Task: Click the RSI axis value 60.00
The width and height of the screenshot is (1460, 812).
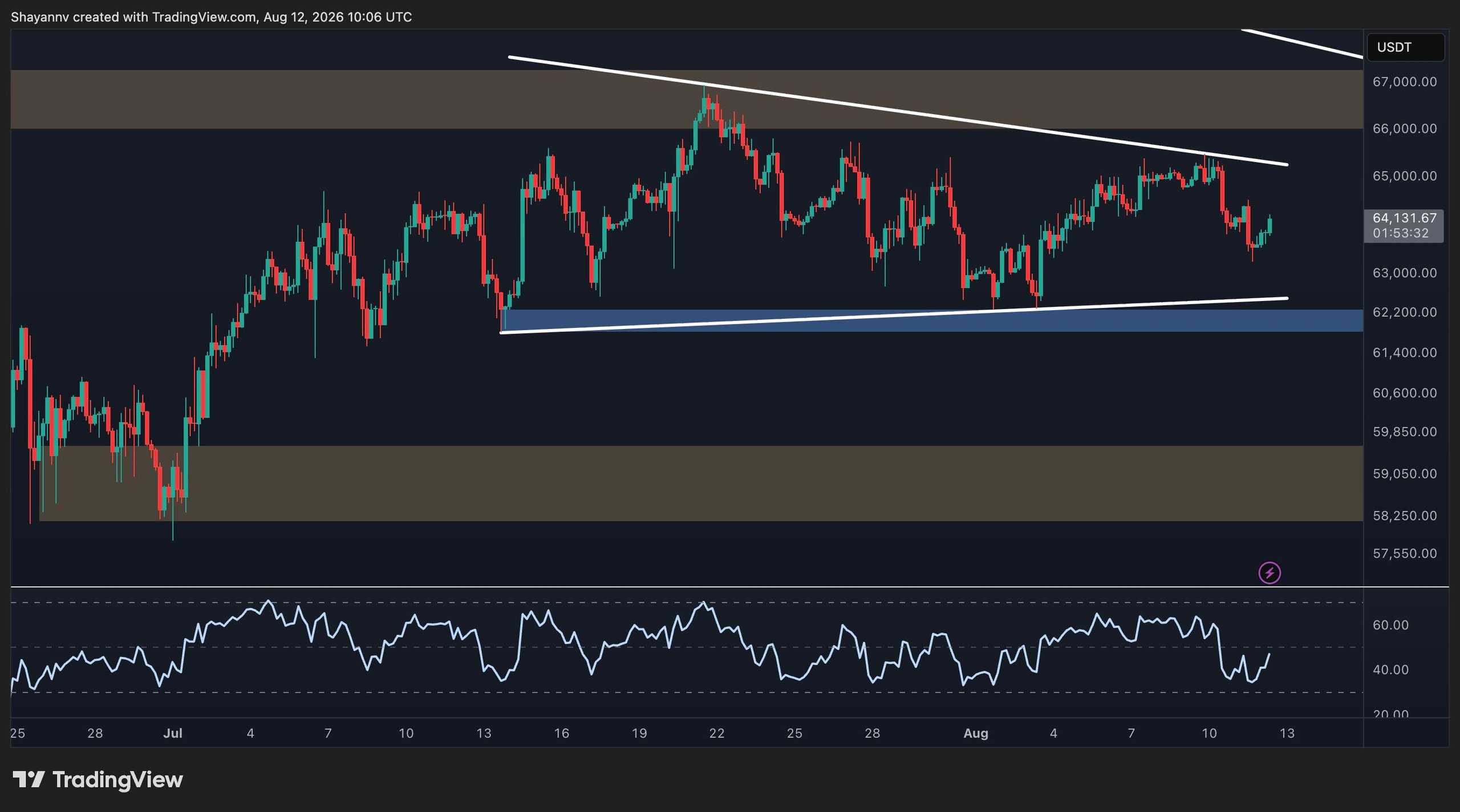Action: [x=1390, y=625]
